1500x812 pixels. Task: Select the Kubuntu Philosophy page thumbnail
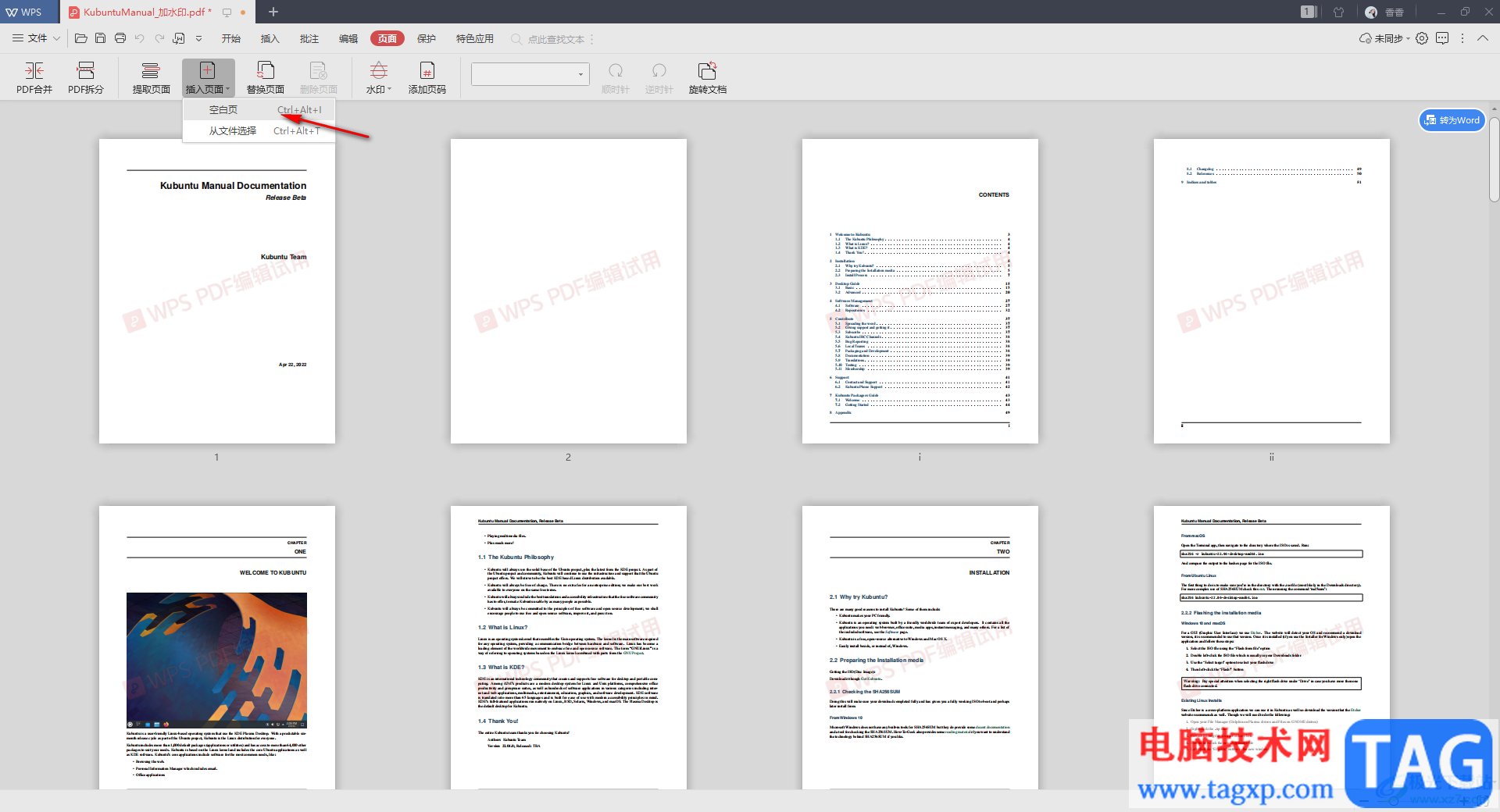point(569,647)
